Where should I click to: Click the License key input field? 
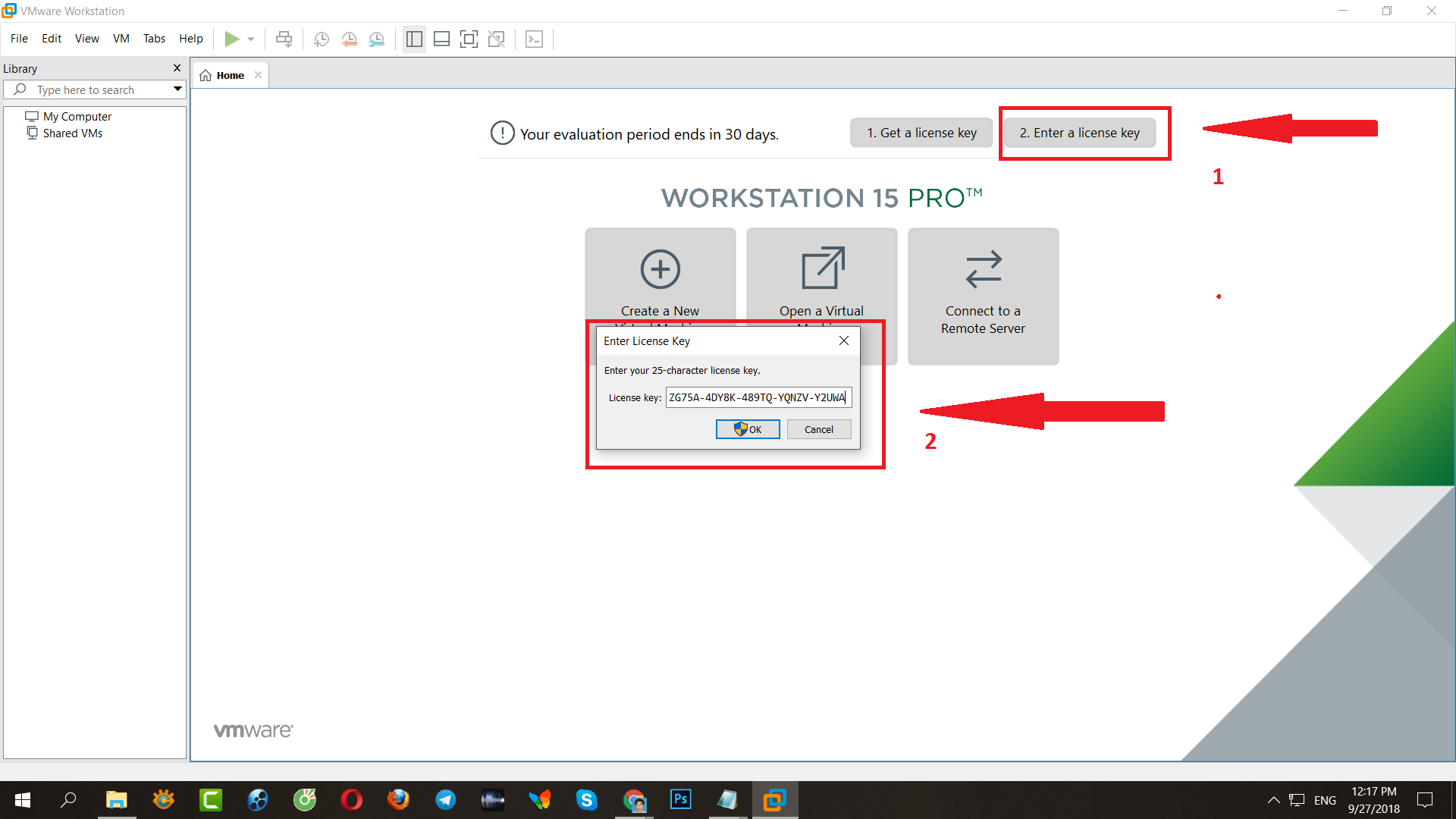pos(758,397)
